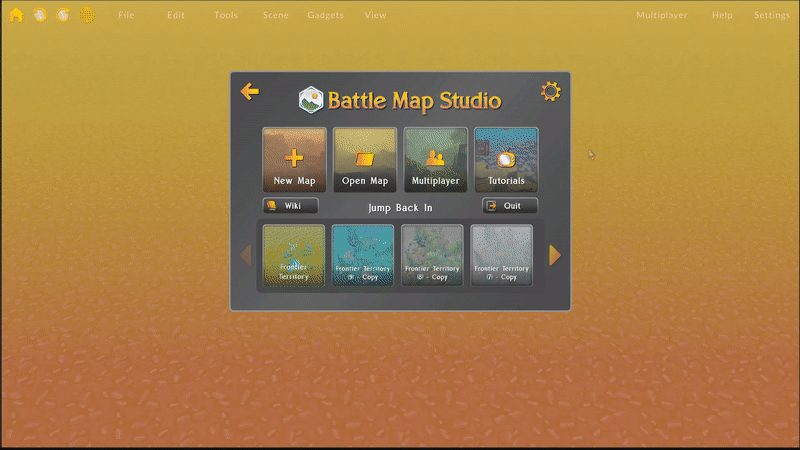
Task: Open the Help menu
Action: pos(722,15)
